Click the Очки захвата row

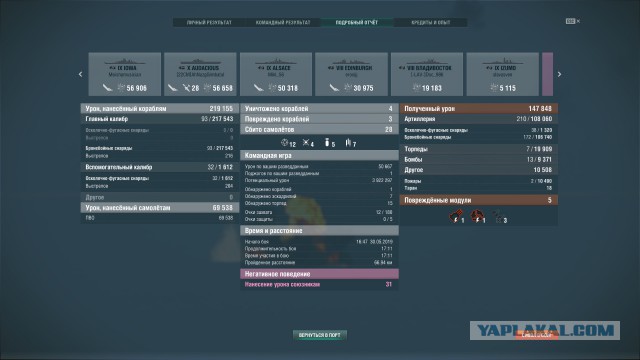[319, 212]
